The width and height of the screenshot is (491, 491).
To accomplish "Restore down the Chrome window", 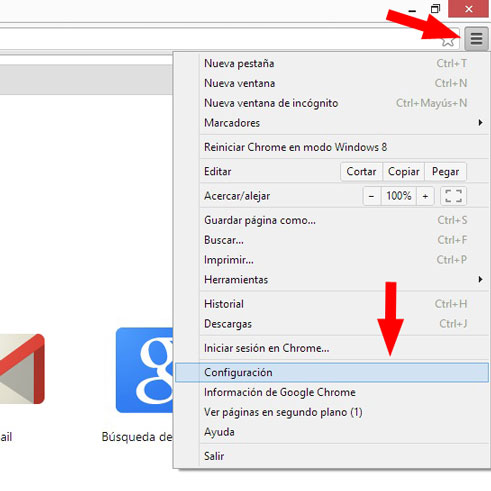I will [435, 9].
